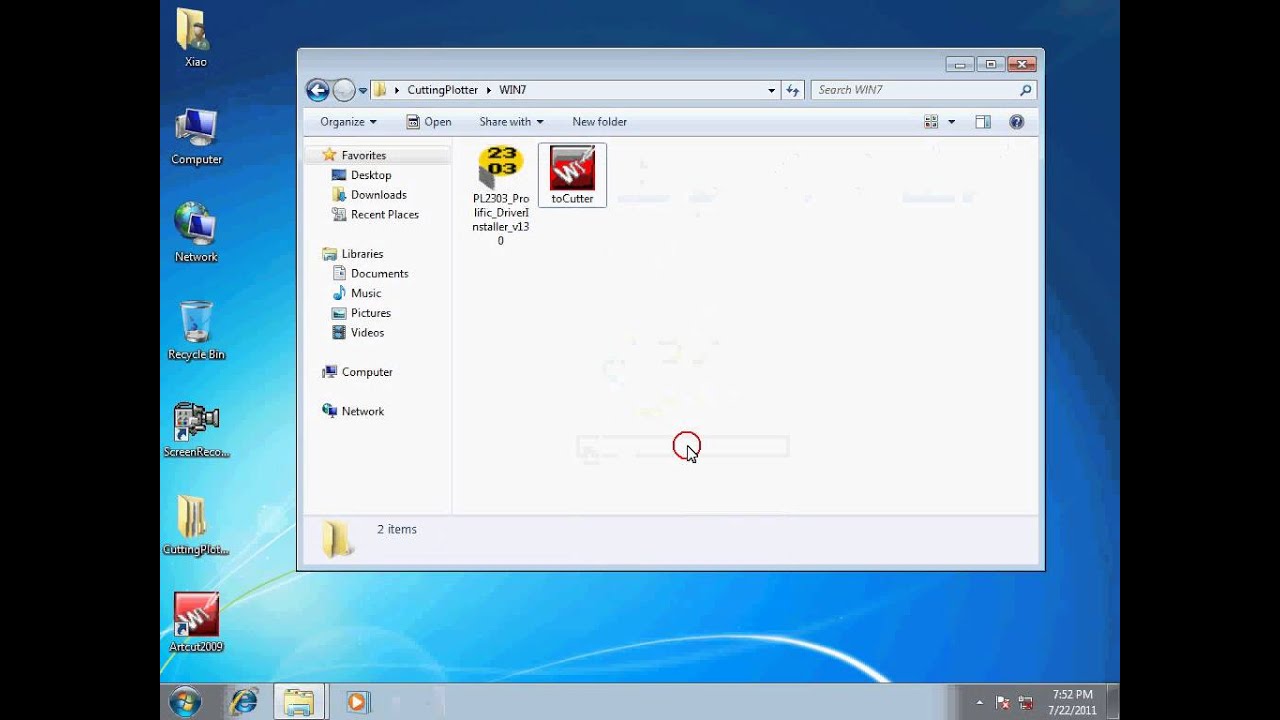Viewport: 1280px width, 720px height.
Task: Click the Open toolbar button
Action: [429, 122]
